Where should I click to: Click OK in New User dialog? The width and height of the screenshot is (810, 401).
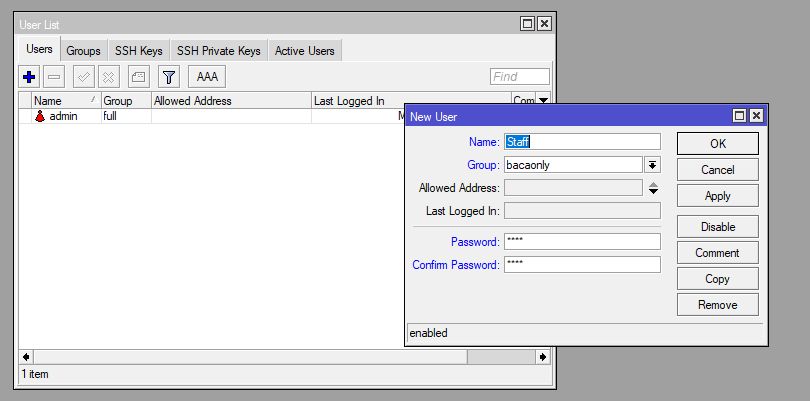pyautogui.click(x=718, y=144)
